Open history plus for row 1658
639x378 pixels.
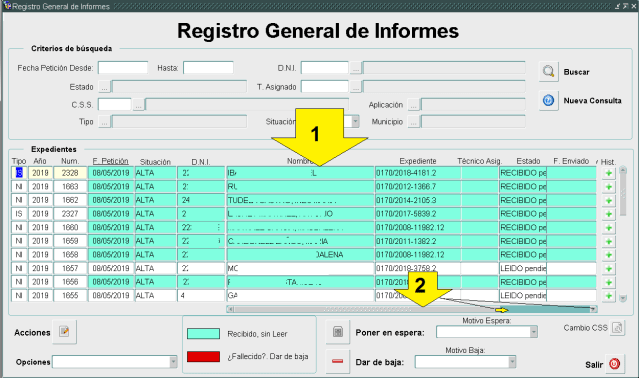pyautogui.click(x=608, y=255)
